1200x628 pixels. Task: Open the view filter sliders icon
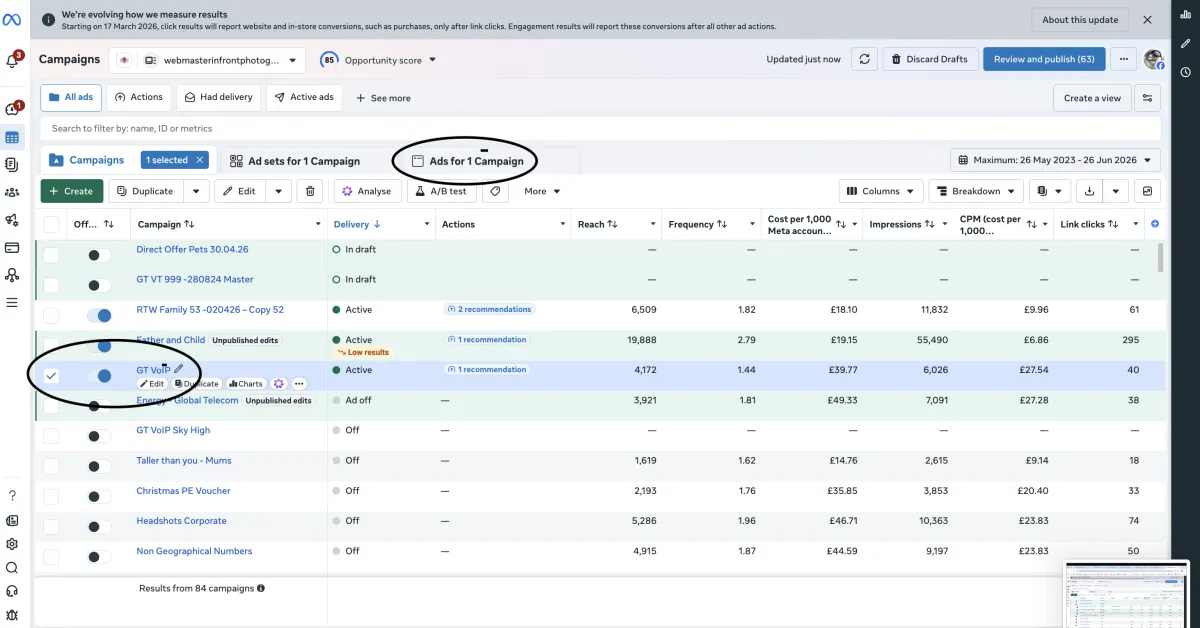[x=1147, y=98]
